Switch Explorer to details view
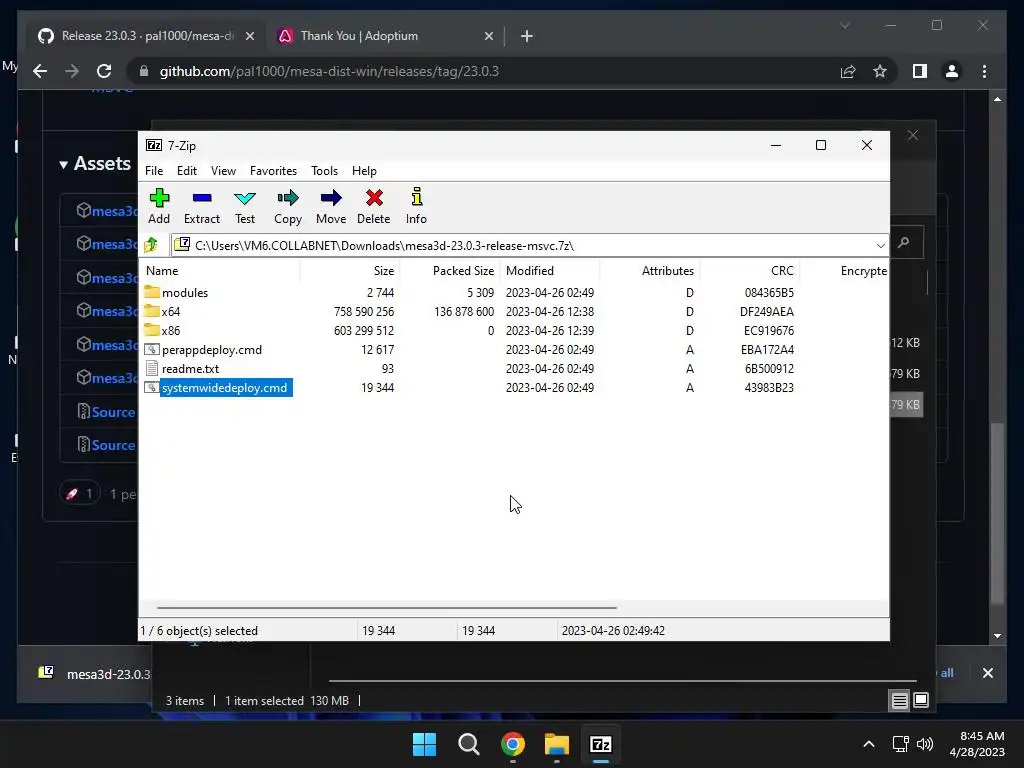The height and width of the screenshot is (768, 1024). pyautogui.click(x=899, y=701)
